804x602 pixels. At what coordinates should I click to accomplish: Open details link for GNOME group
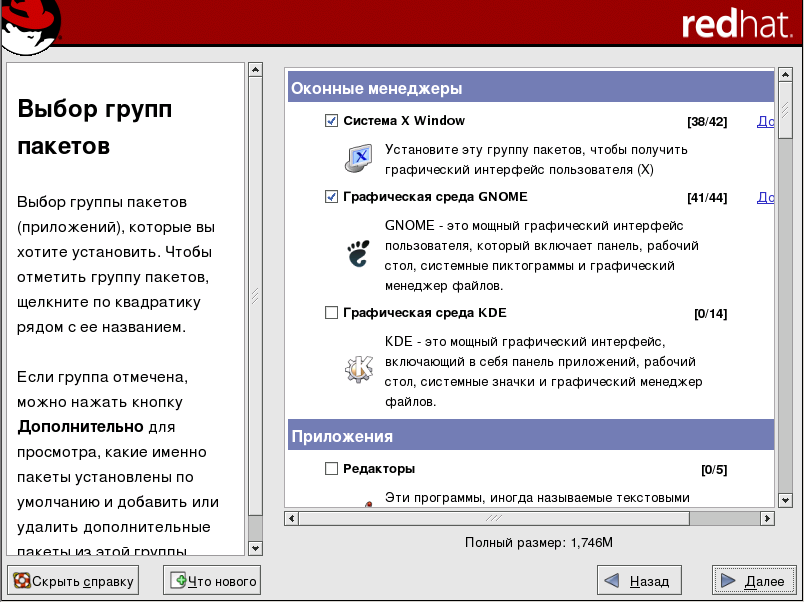pos(765,197)
